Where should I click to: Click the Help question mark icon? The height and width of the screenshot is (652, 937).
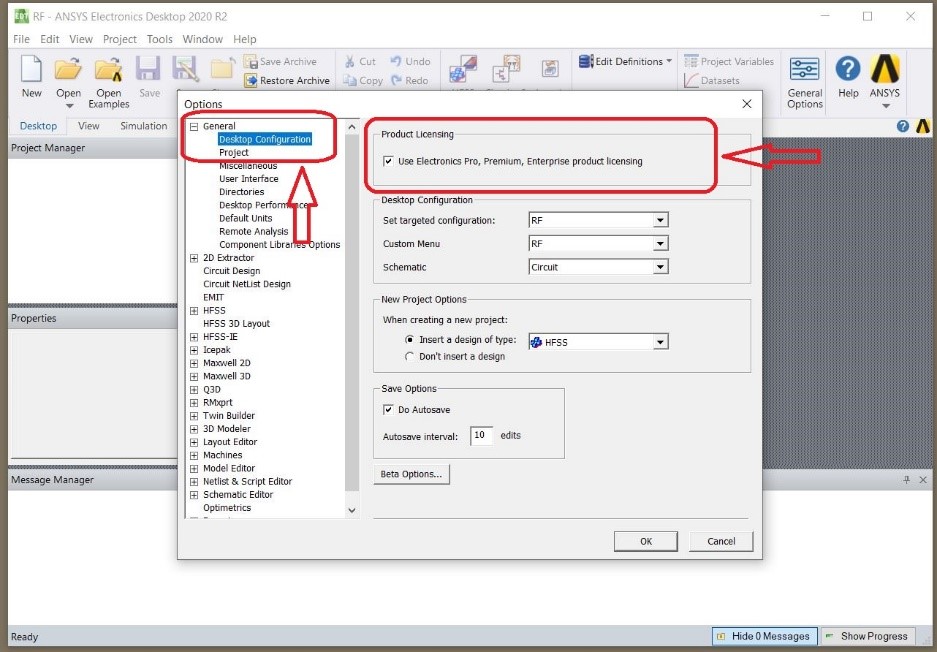point(847,69)
